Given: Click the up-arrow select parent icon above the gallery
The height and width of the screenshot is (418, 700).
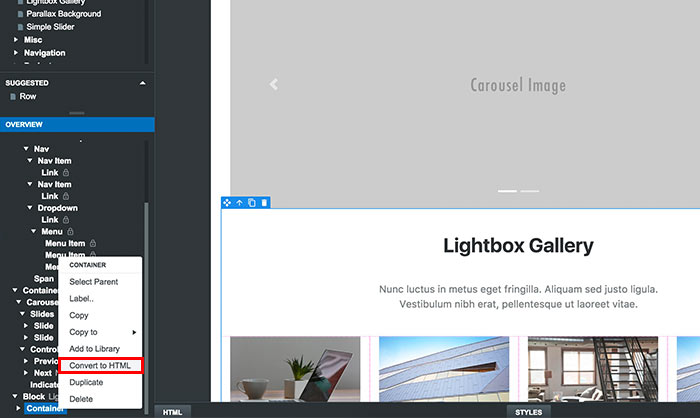Looking at the screenshot, I should (x=239, y=203).
